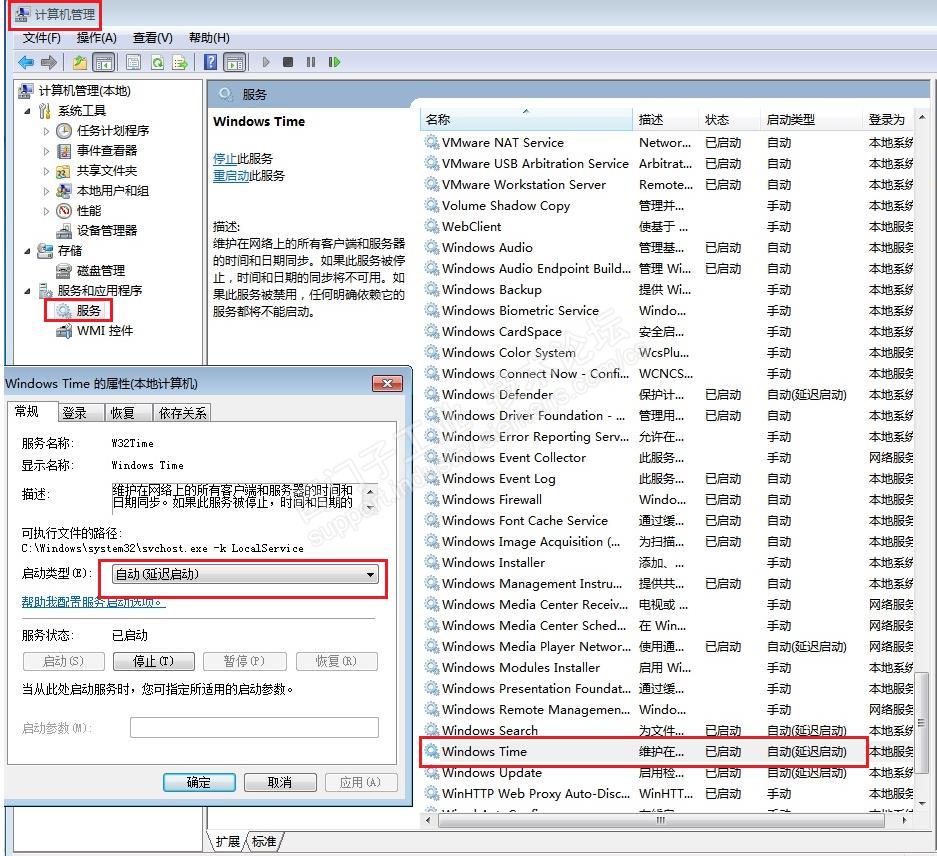Toggle the action pane toolbar icon
Screen dimensions: 937x856
[235, 62]
